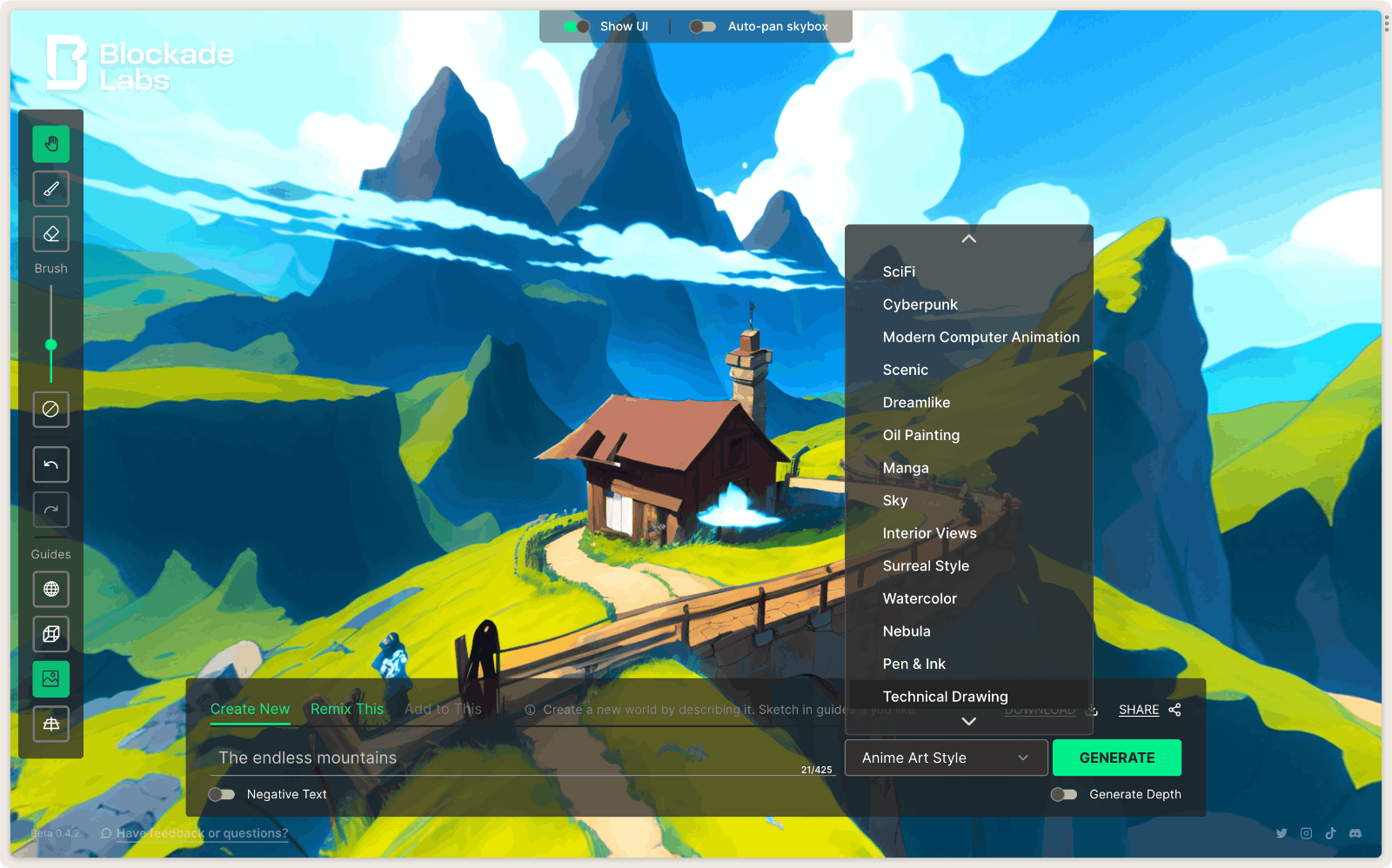Click the SHARE link
1392x868 pixels.
(1139, 710)
